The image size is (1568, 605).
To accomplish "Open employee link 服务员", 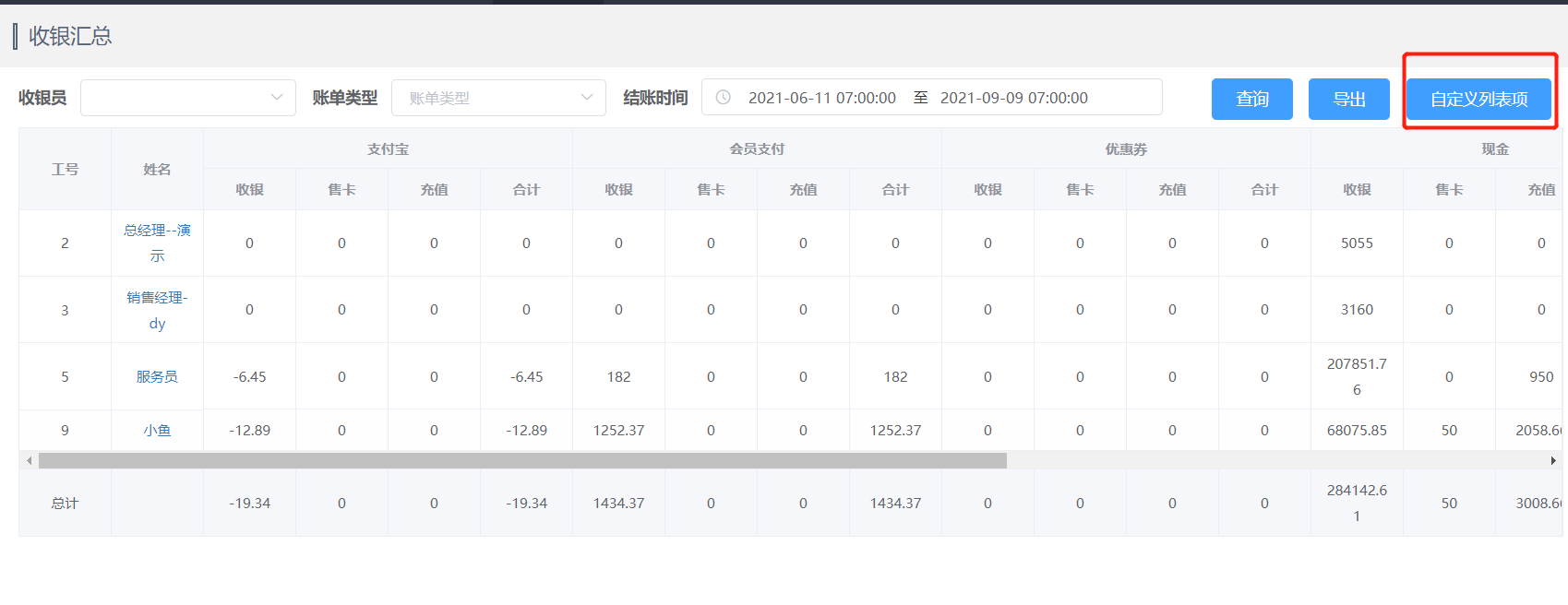I will [x=157, y=376].
